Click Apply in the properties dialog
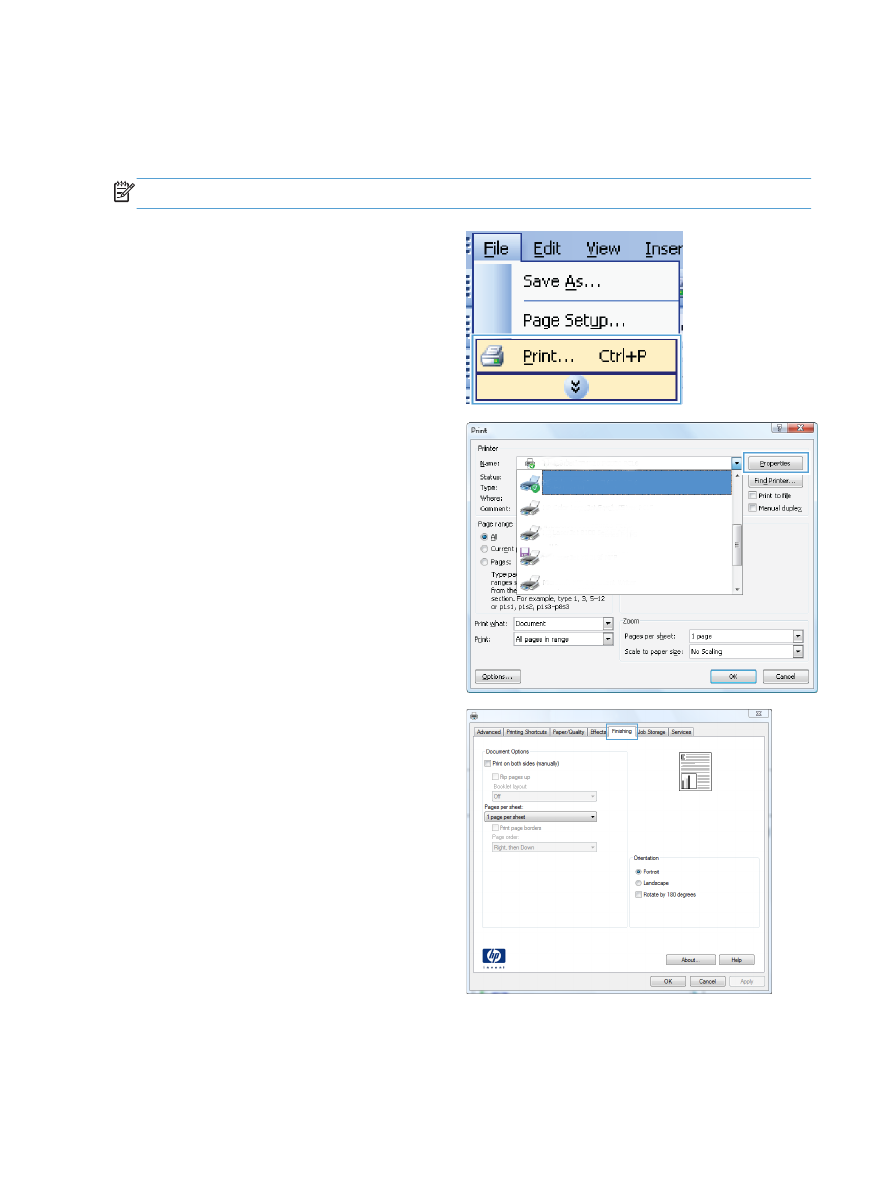Screen dimensions: 893x1188 (x=747, y=981)
